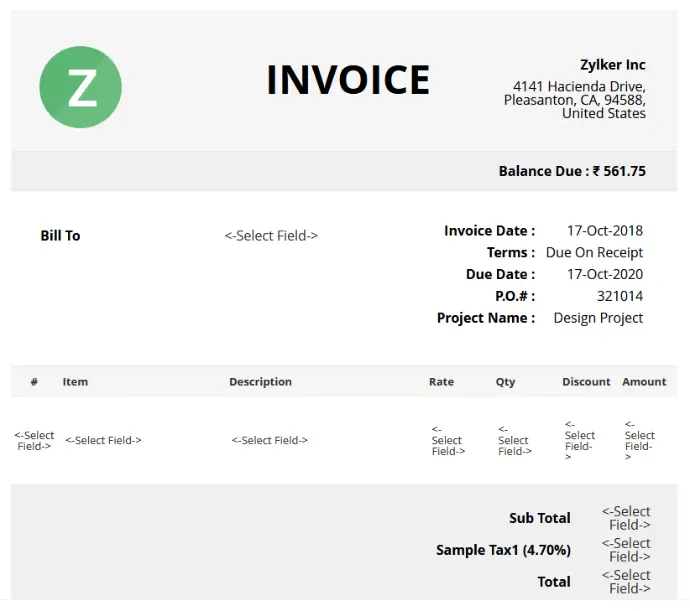Viewport: 690px width, 611px height.
Task: Click the P.O.# value 321014
Action: [x=620, y=296]
